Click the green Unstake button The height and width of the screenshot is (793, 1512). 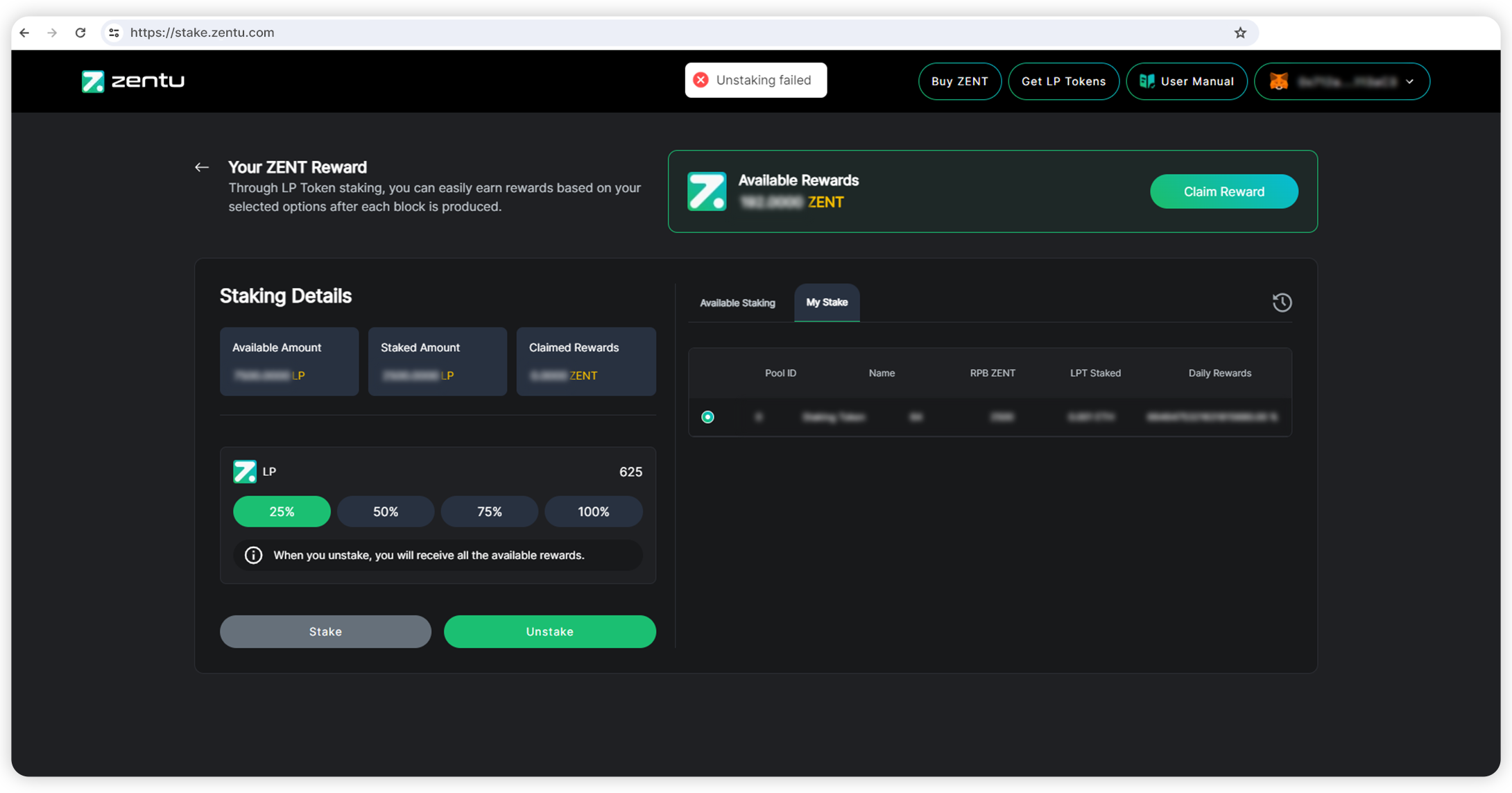pyautogui.click(x=549, y=631)
